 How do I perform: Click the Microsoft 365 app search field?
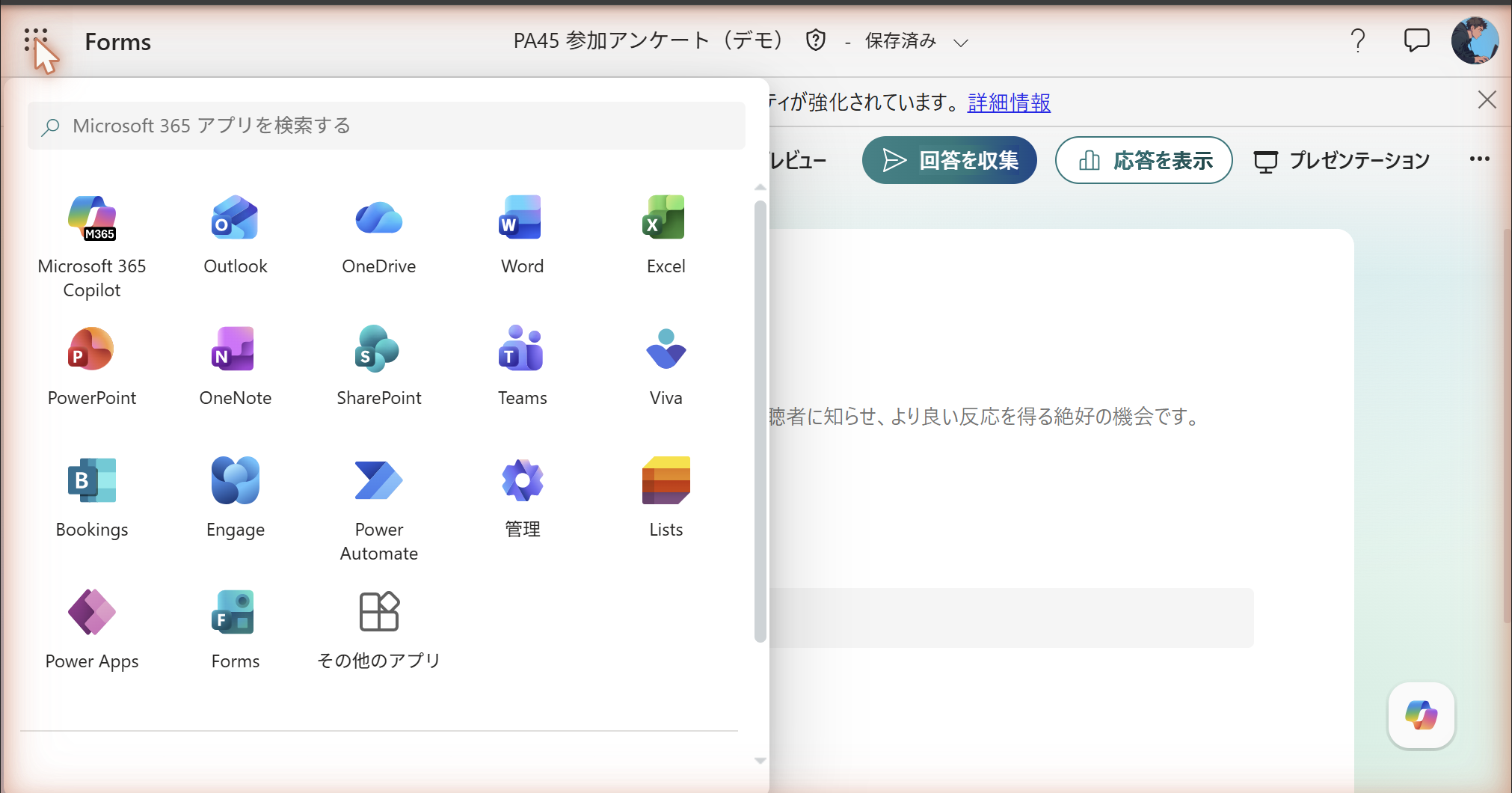pos(387,126)
